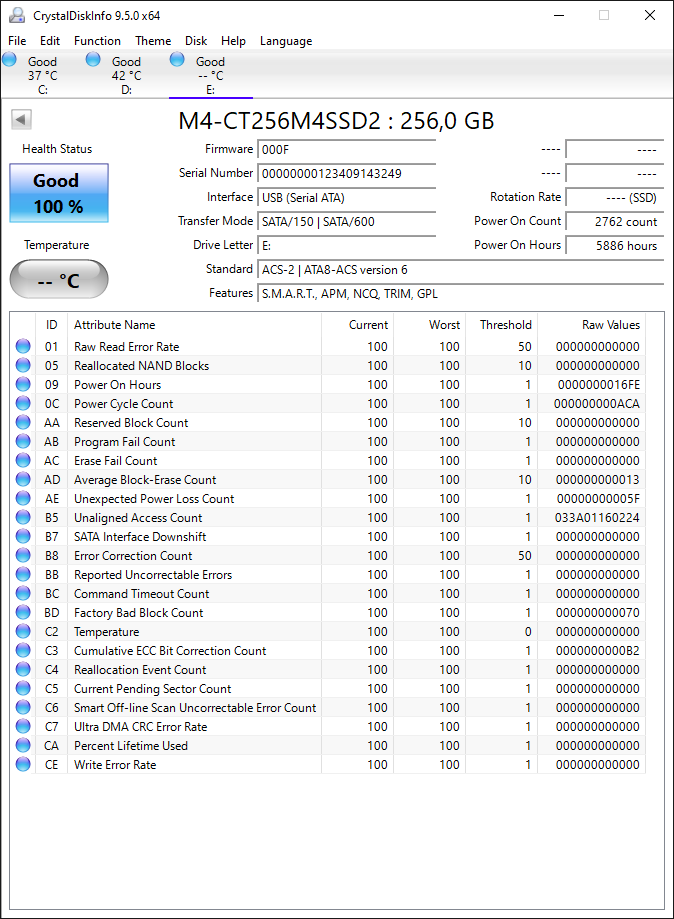Select drive D: tab at 42 °C
This screenshot has width=674, height=919.
pyautogui.click(x=126, y=75)
